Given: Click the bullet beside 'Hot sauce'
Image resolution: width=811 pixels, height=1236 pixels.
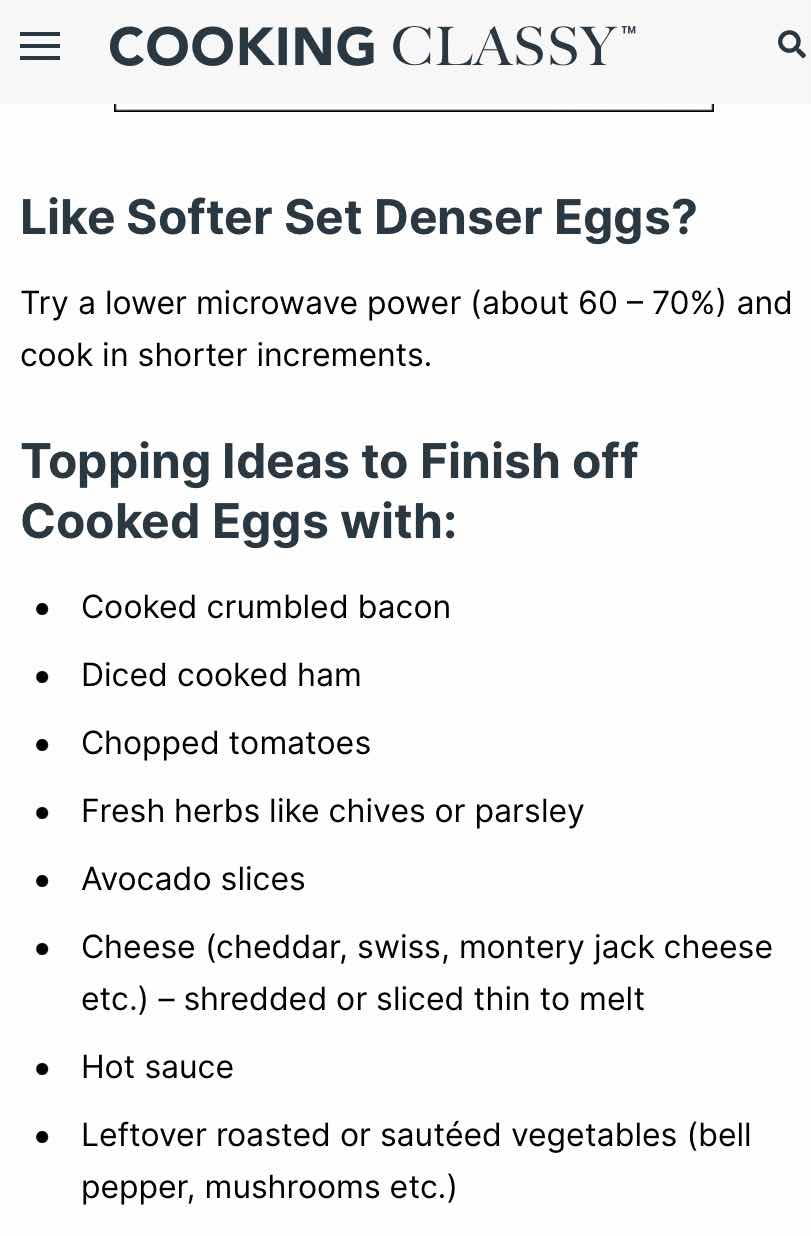Looking at the screenshot, I should 42,1068.
